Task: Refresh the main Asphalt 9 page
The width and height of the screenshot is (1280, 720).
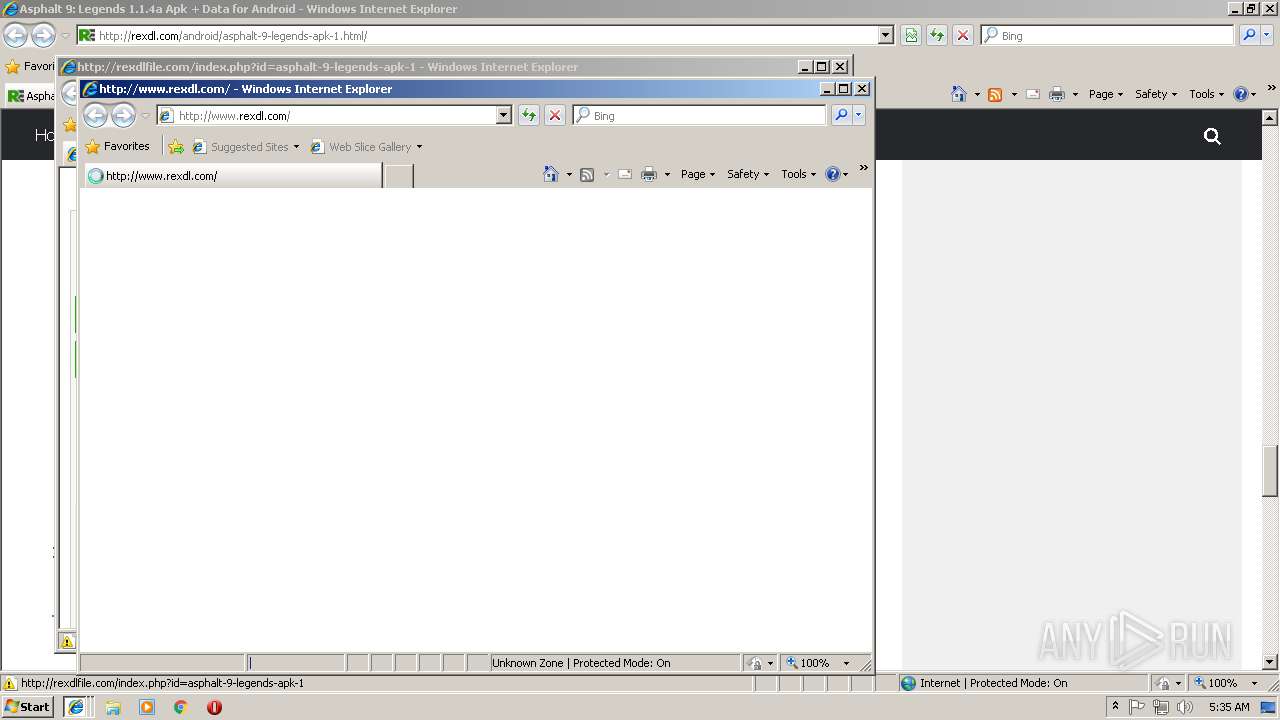Action: (937, 36)
